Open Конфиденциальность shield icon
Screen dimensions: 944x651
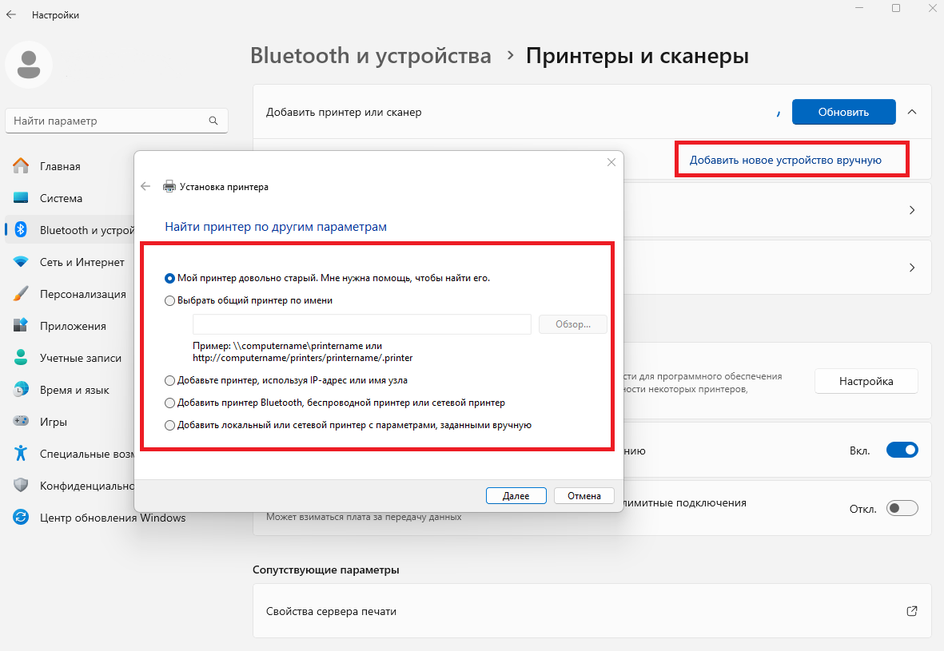coord(21,485)
